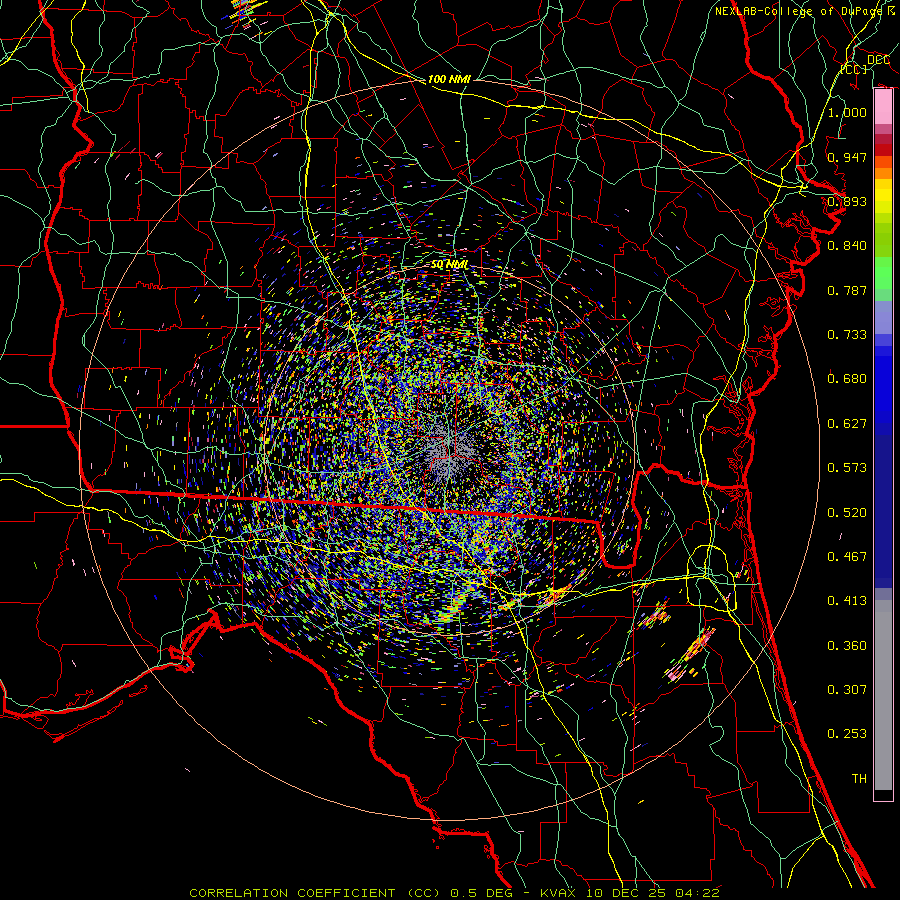Pick the bright green band on the color bar
The image size is (900, 900).
(x=883, y=273)
